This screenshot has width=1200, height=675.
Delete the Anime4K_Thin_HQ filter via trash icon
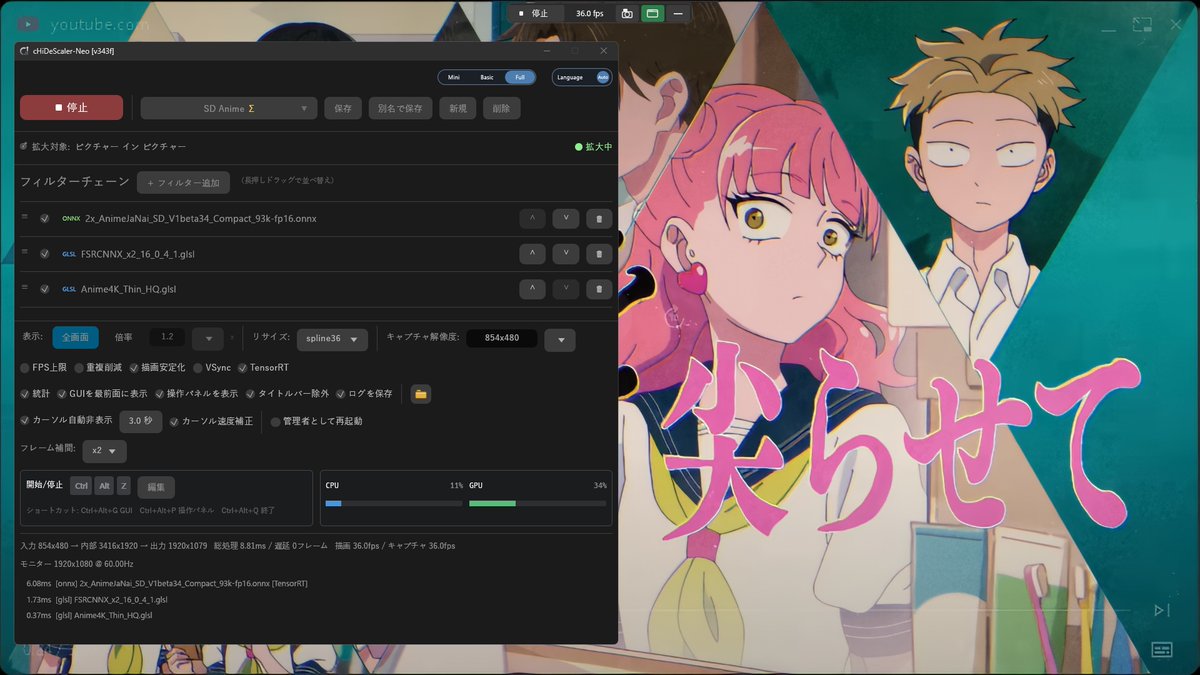[598, 289]
